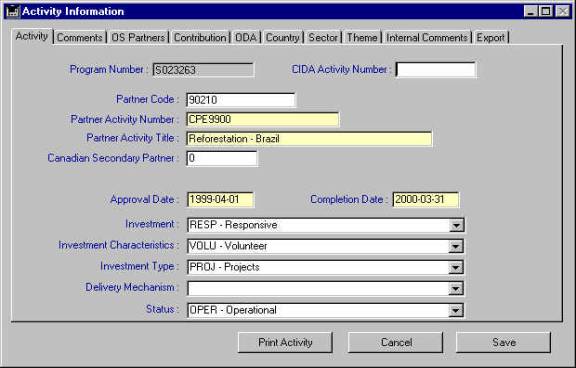
Task: Minimize the Activity Information window
Action: click(530, 11)
